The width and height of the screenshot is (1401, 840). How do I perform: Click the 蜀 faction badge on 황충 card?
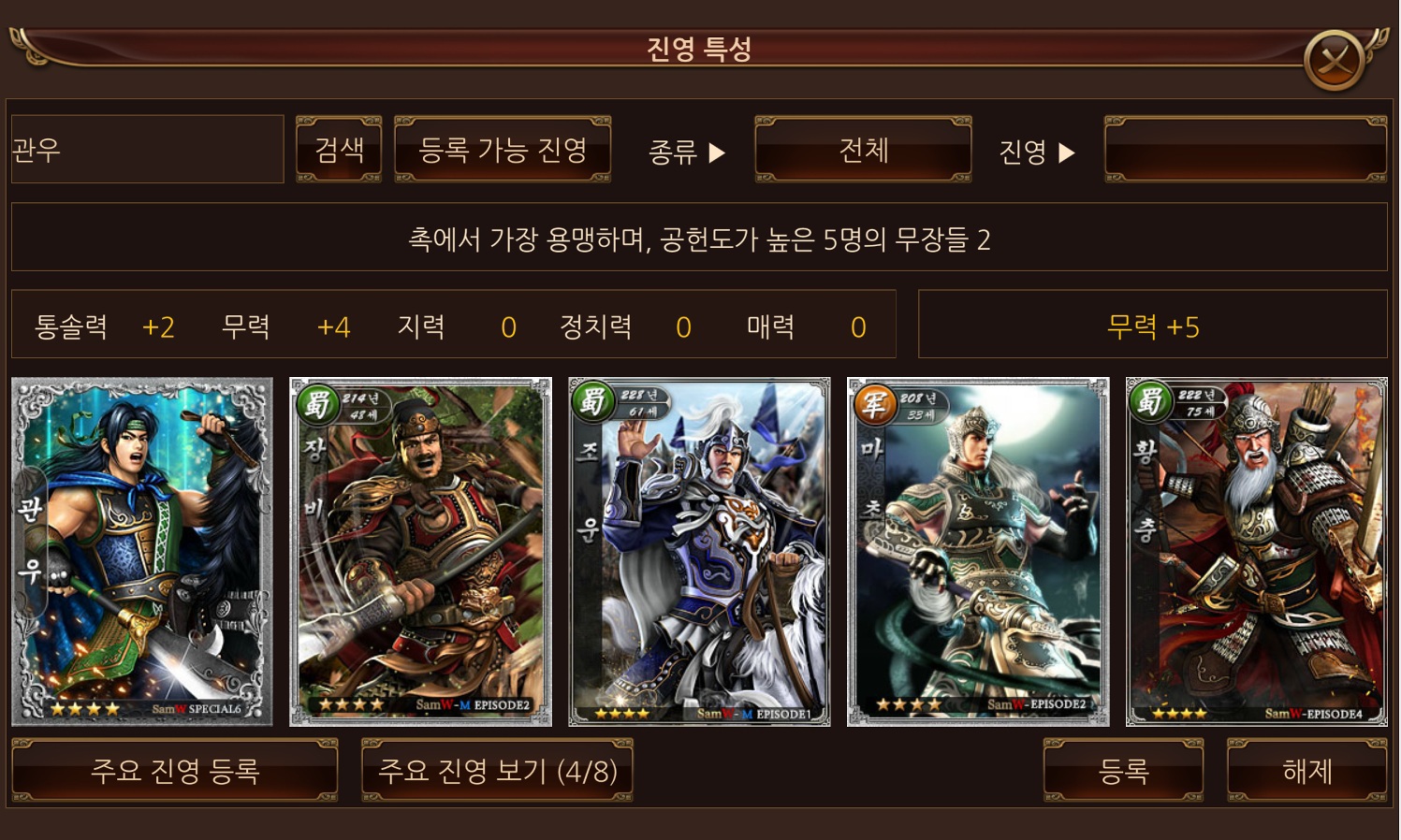[x=1151, y=400]
